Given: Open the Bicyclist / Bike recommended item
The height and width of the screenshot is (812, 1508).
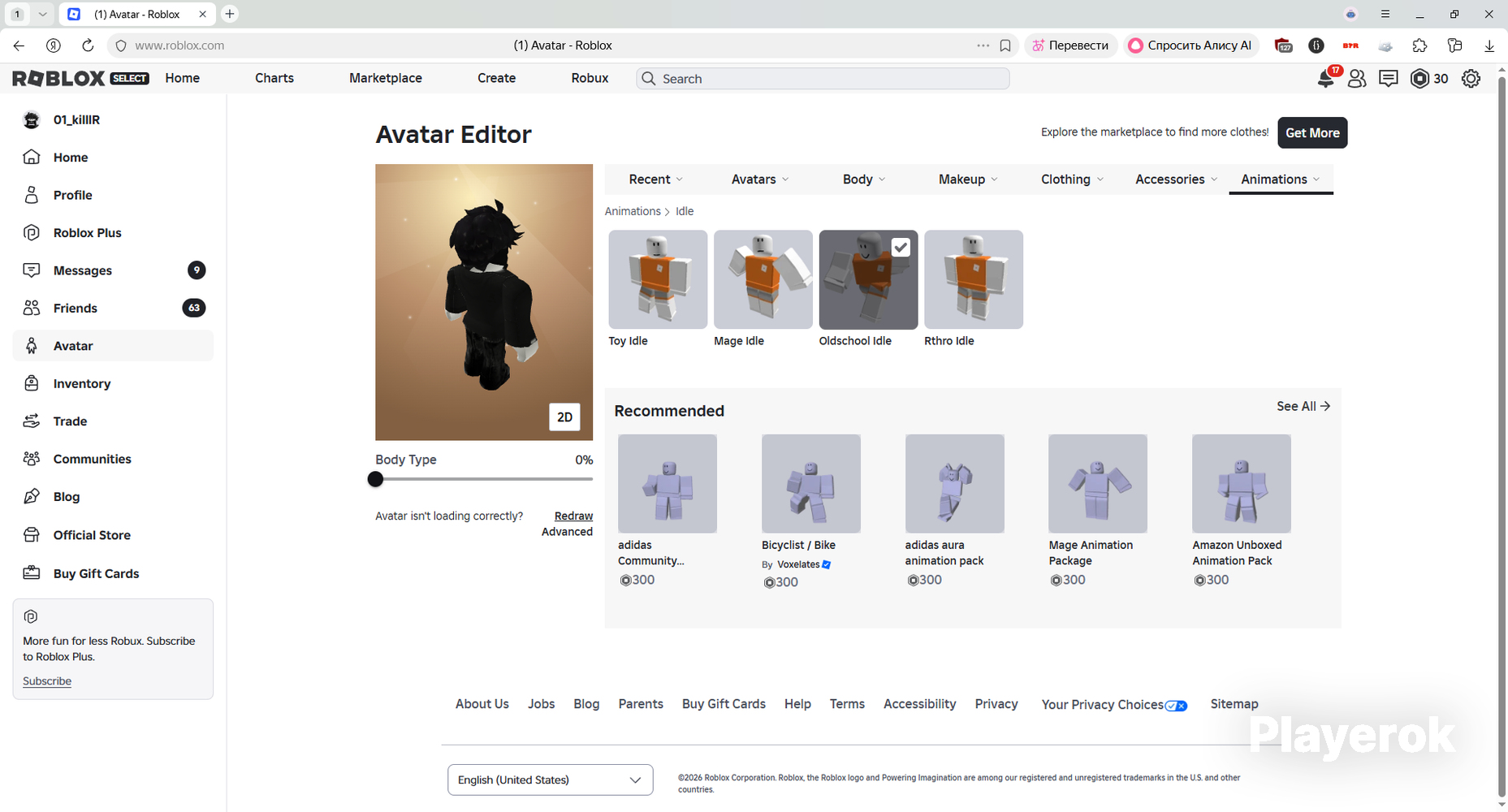Looking at the screenshot, I should 811,484.
